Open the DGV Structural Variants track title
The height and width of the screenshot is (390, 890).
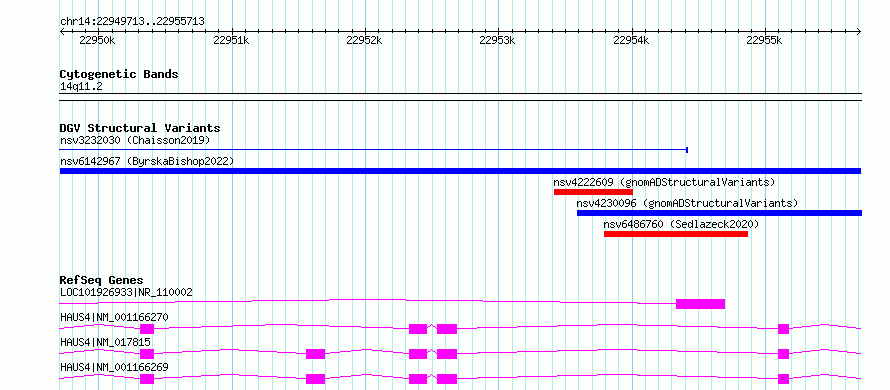coord(140,128)
